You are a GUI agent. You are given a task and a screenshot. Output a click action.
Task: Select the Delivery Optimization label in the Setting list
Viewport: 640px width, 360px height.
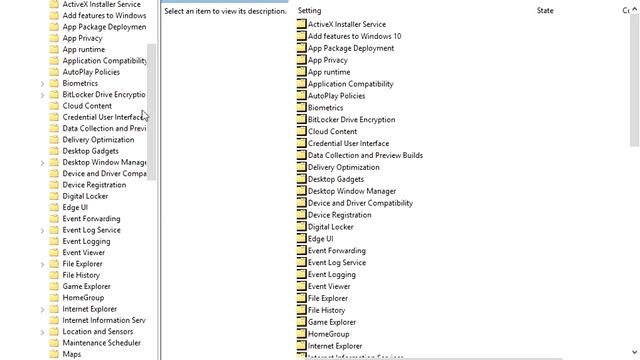(x=344, y=167)
